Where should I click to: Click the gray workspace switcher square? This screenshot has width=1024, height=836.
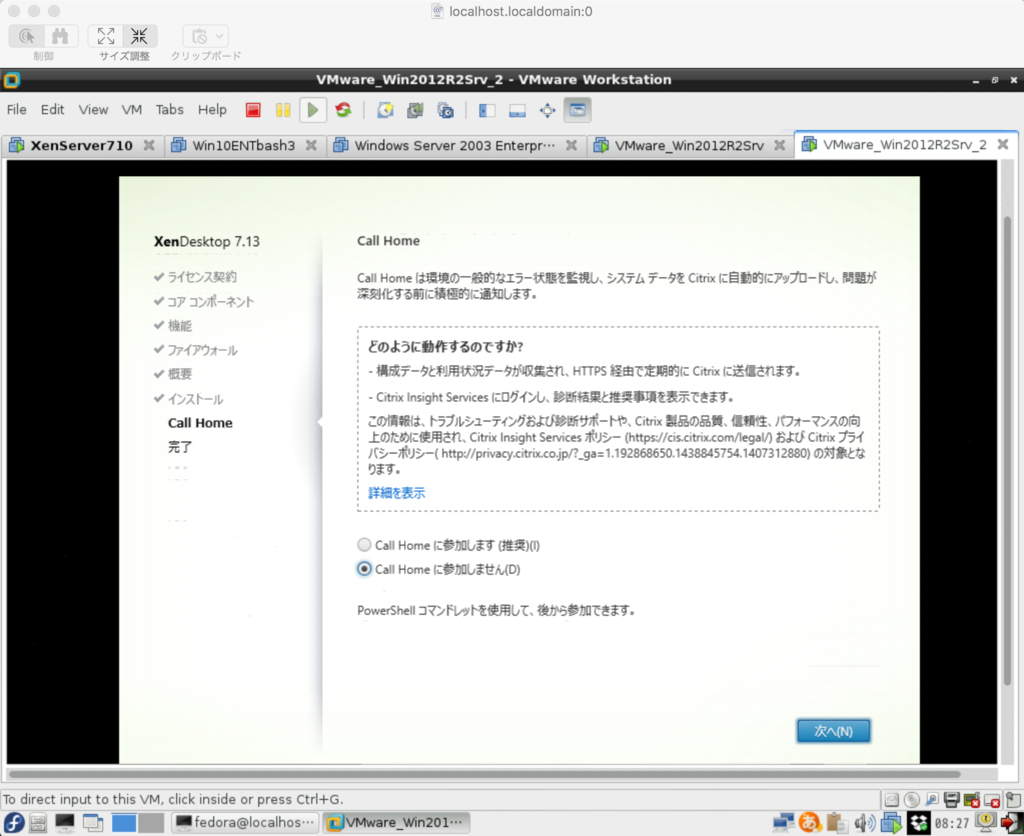pyautogui.click(x=151, y=822)
